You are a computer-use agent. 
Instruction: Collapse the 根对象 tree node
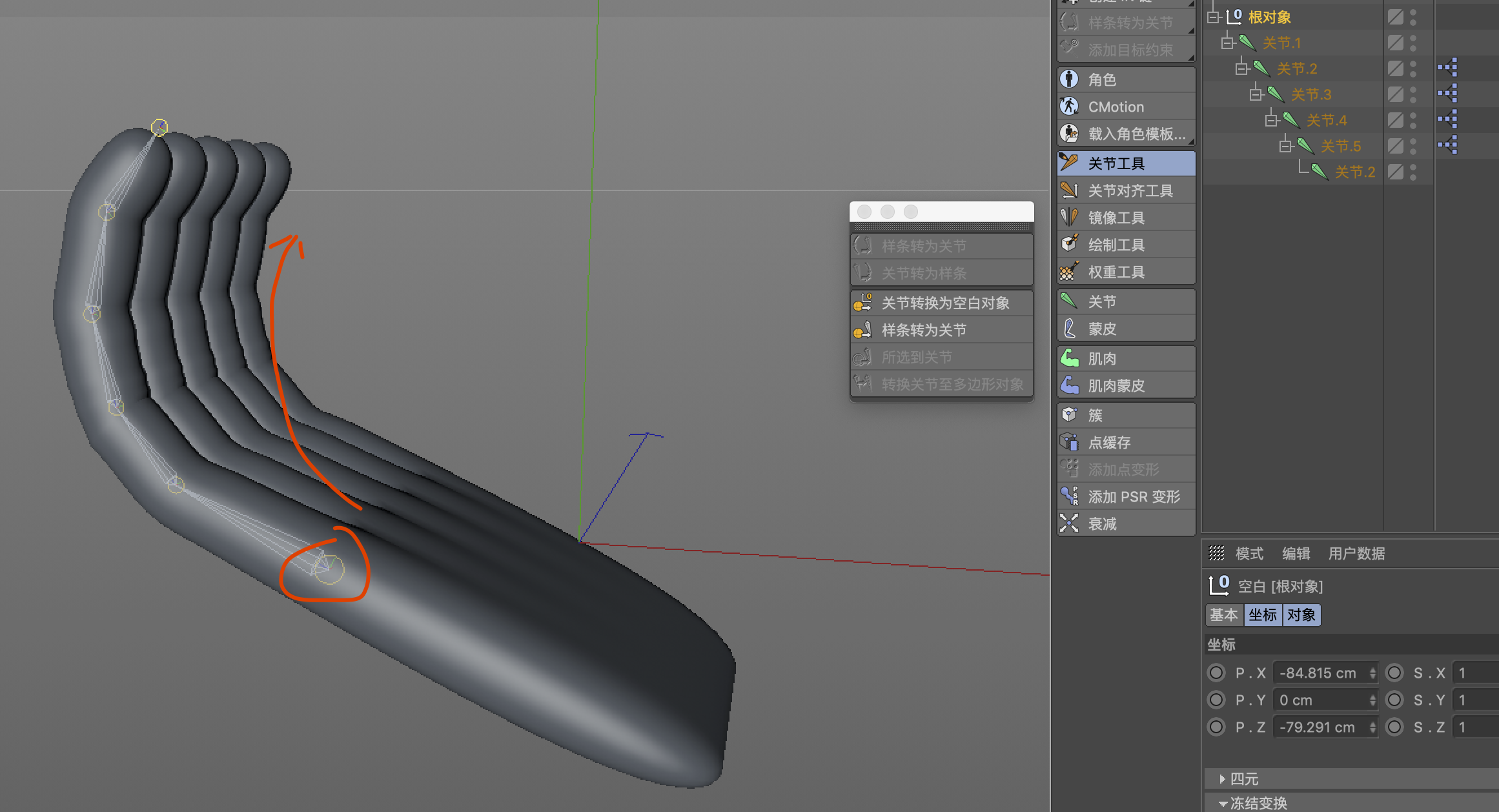tap(1214, 17)
